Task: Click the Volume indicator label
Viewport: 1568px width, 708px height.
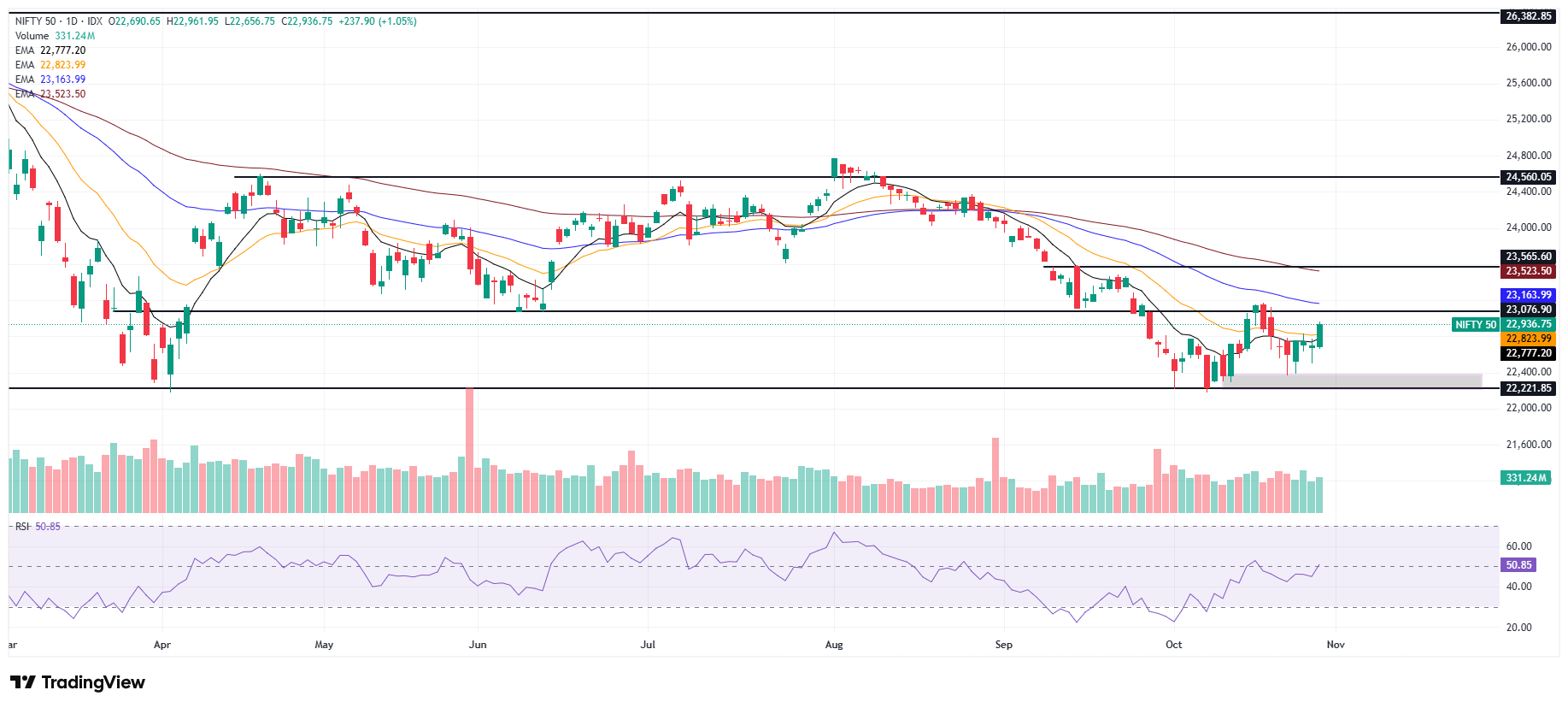Action: [32, 36]
